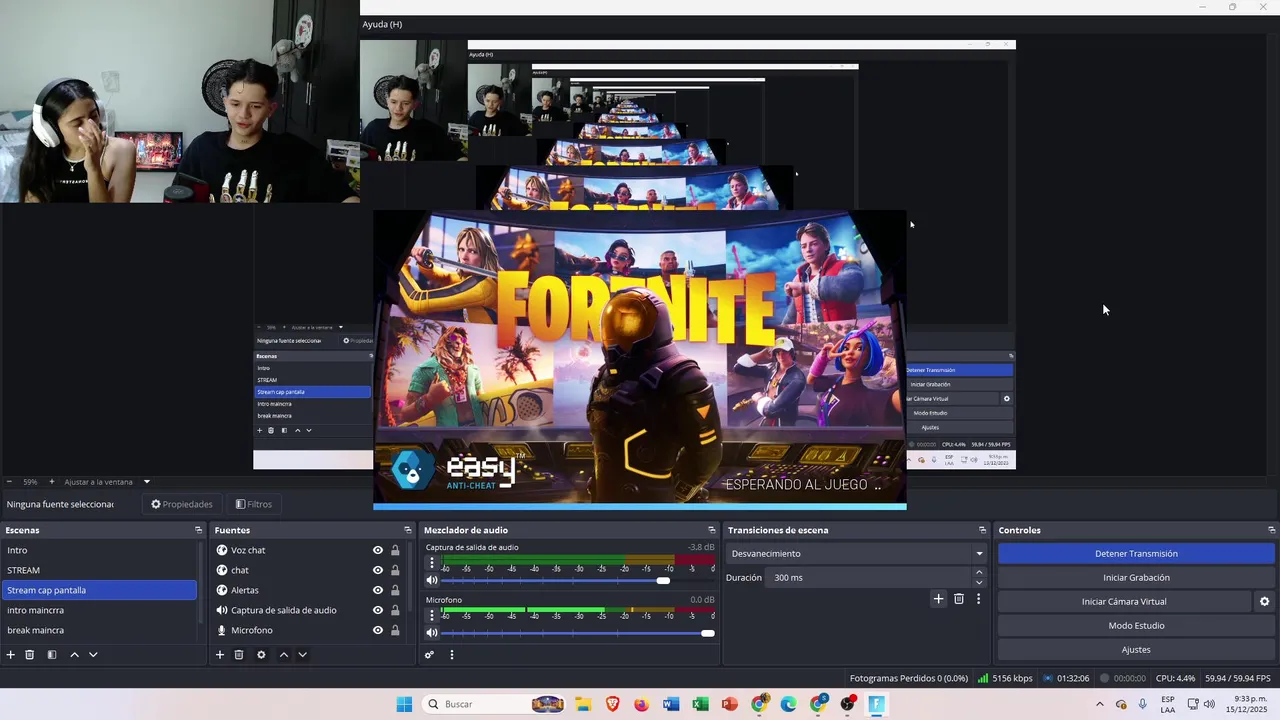Enable Modo Estudio
1280x720 pixels.
tap(1136, 626)
